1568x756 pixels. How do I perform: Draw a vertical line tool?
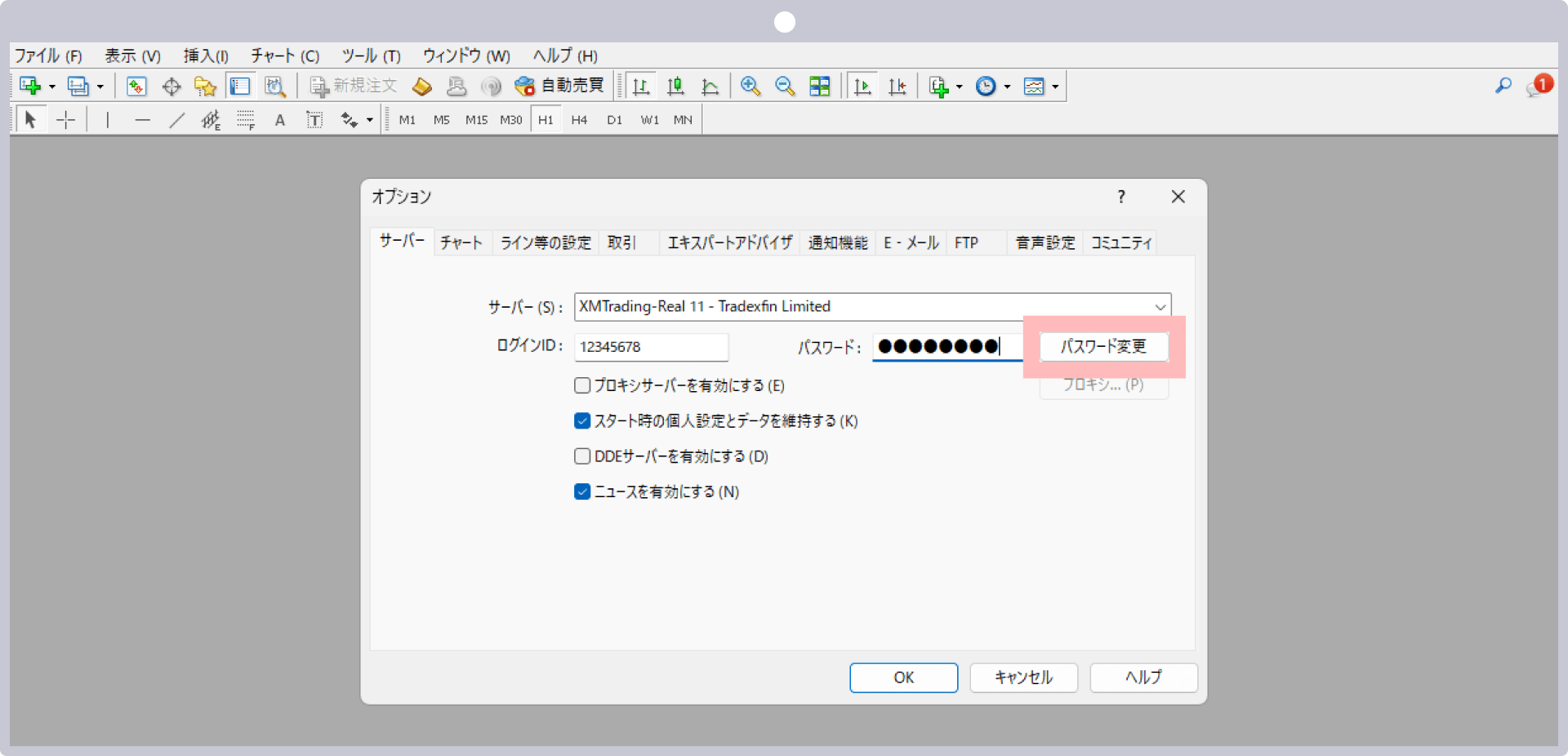click(107, 120)
